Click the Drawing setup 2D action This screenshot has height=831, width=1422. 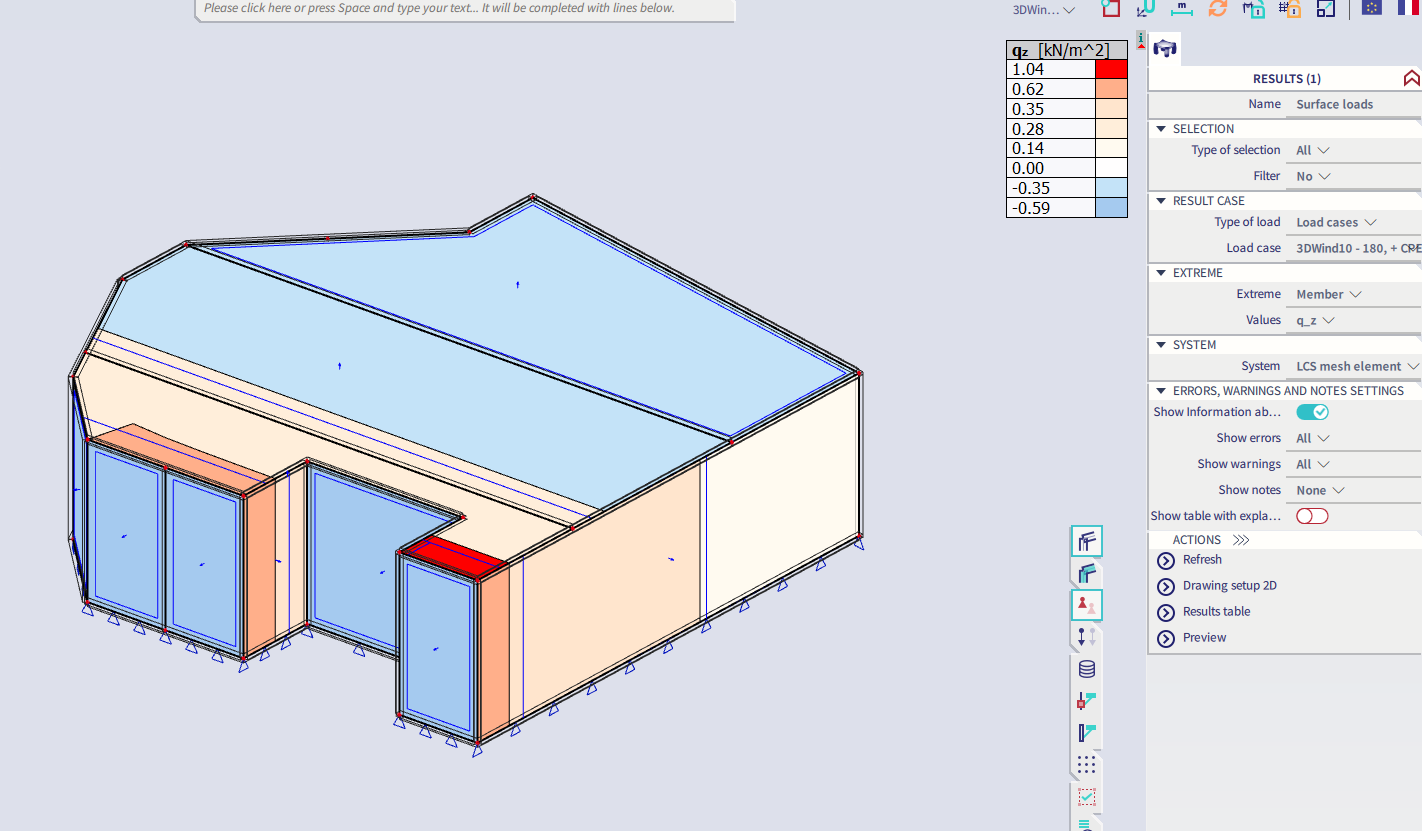(1229, 586)
